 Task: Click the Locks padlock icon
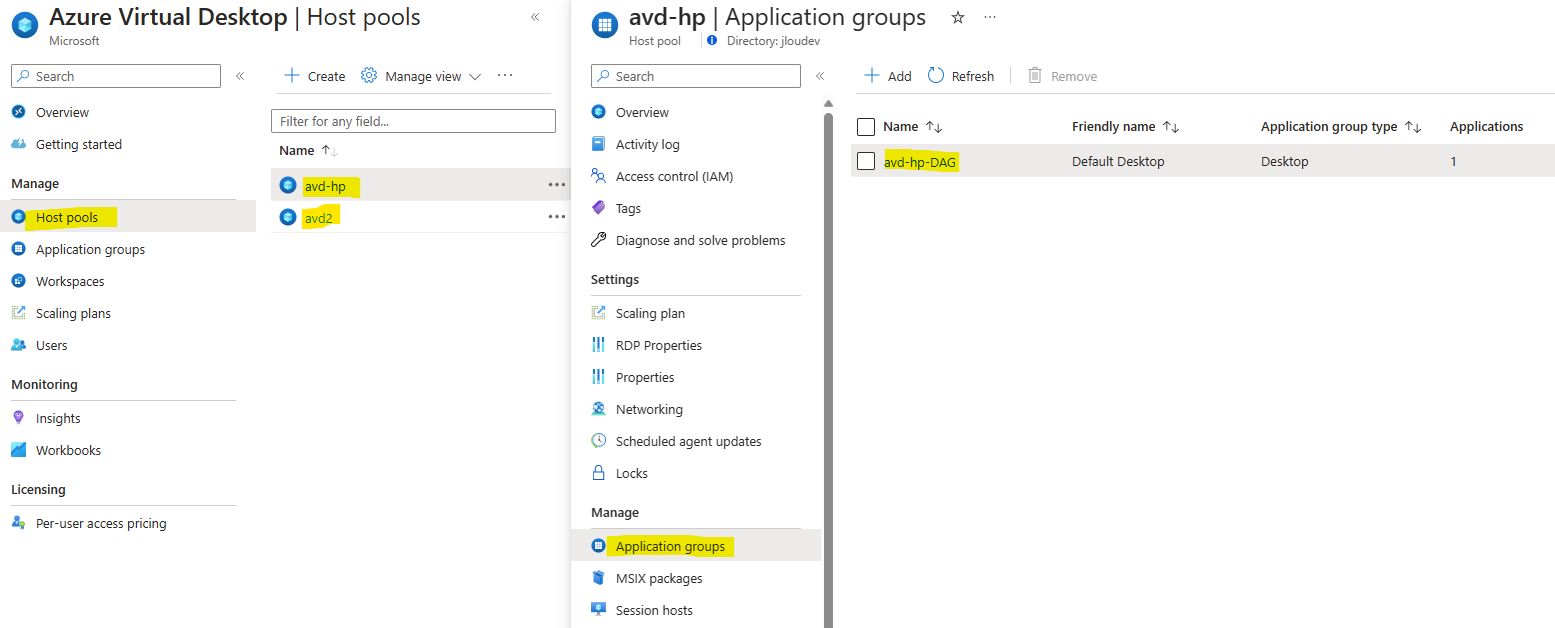tap(599, 473)
